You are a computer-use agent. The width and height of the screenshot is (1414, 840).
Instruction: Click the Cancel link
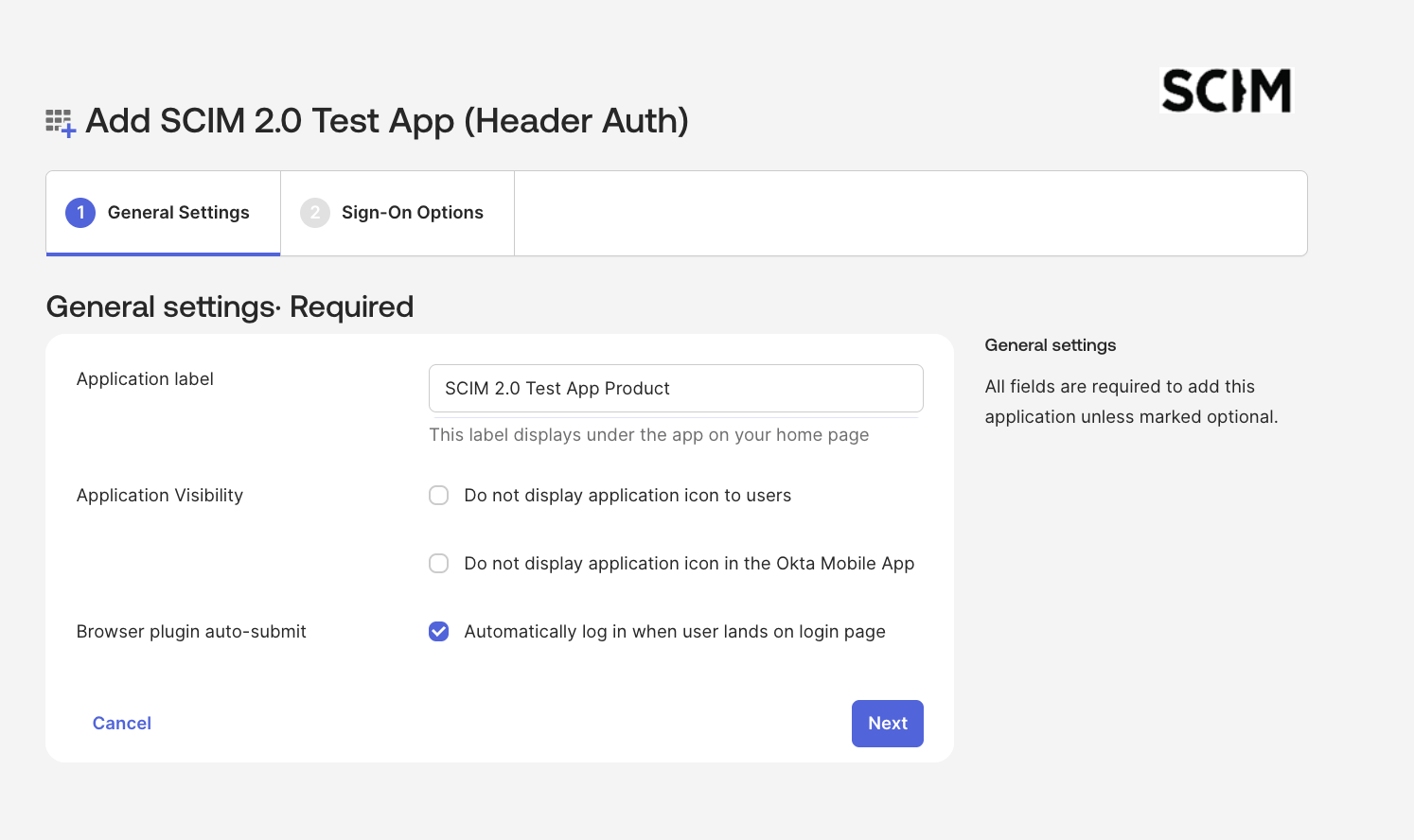click(x=122, y=724)
